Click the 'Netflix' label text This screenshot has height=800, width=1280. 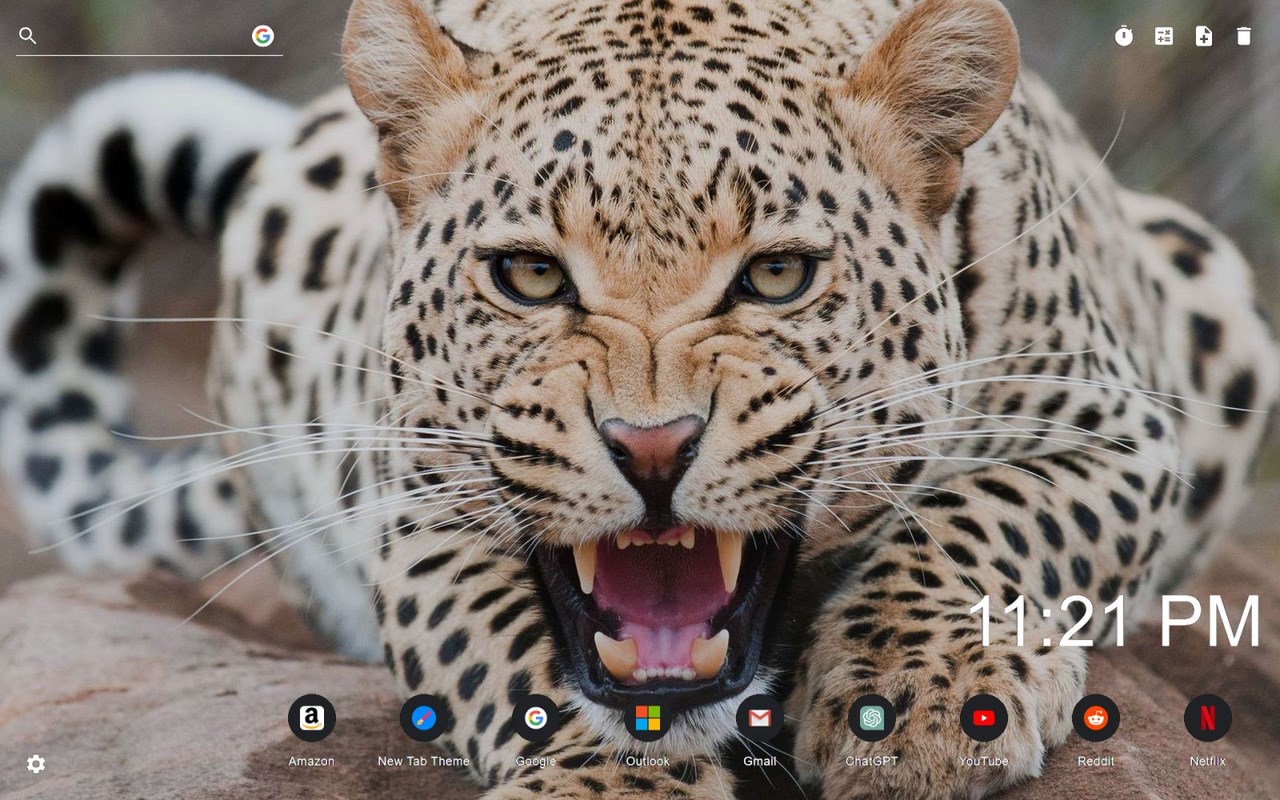pos(1208,761)
